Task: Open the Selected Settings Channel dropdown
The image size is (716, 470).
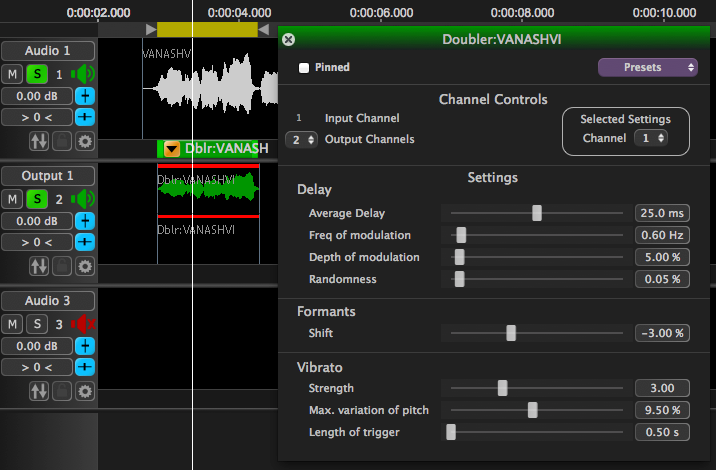Action: [x=653, y=138]
